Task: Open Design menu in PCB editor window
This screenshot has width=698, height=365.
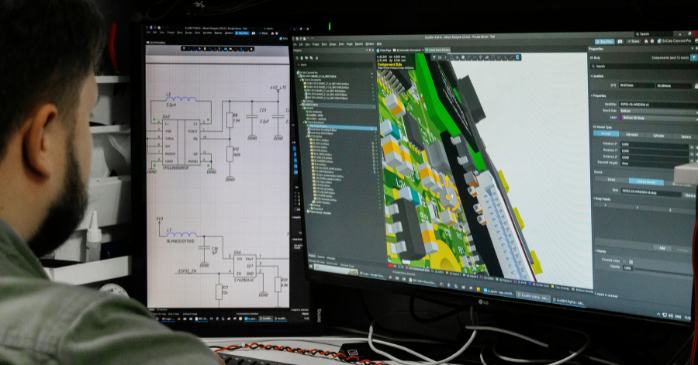Action: [332, 44]
